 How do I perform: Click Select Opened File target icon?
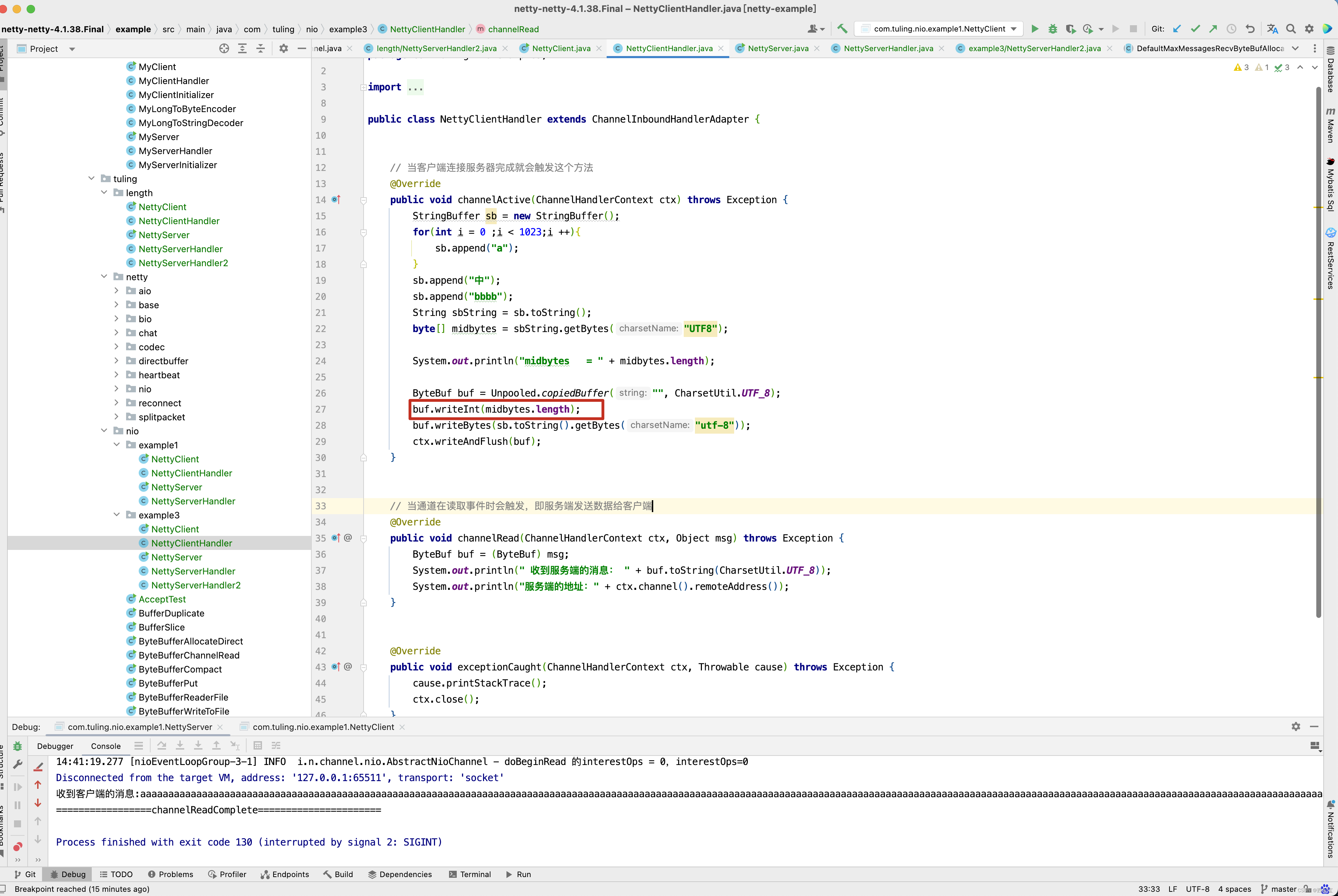(x=224, y=49)
